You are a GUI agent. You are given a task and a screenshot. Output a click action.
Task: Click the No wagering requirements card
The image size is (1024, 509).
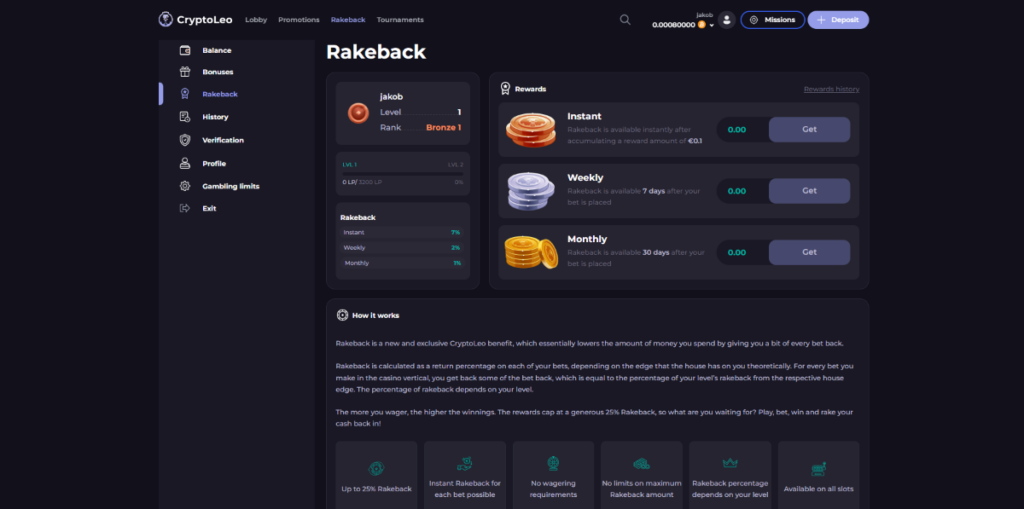pyautogui.click(x=553, y=475)
